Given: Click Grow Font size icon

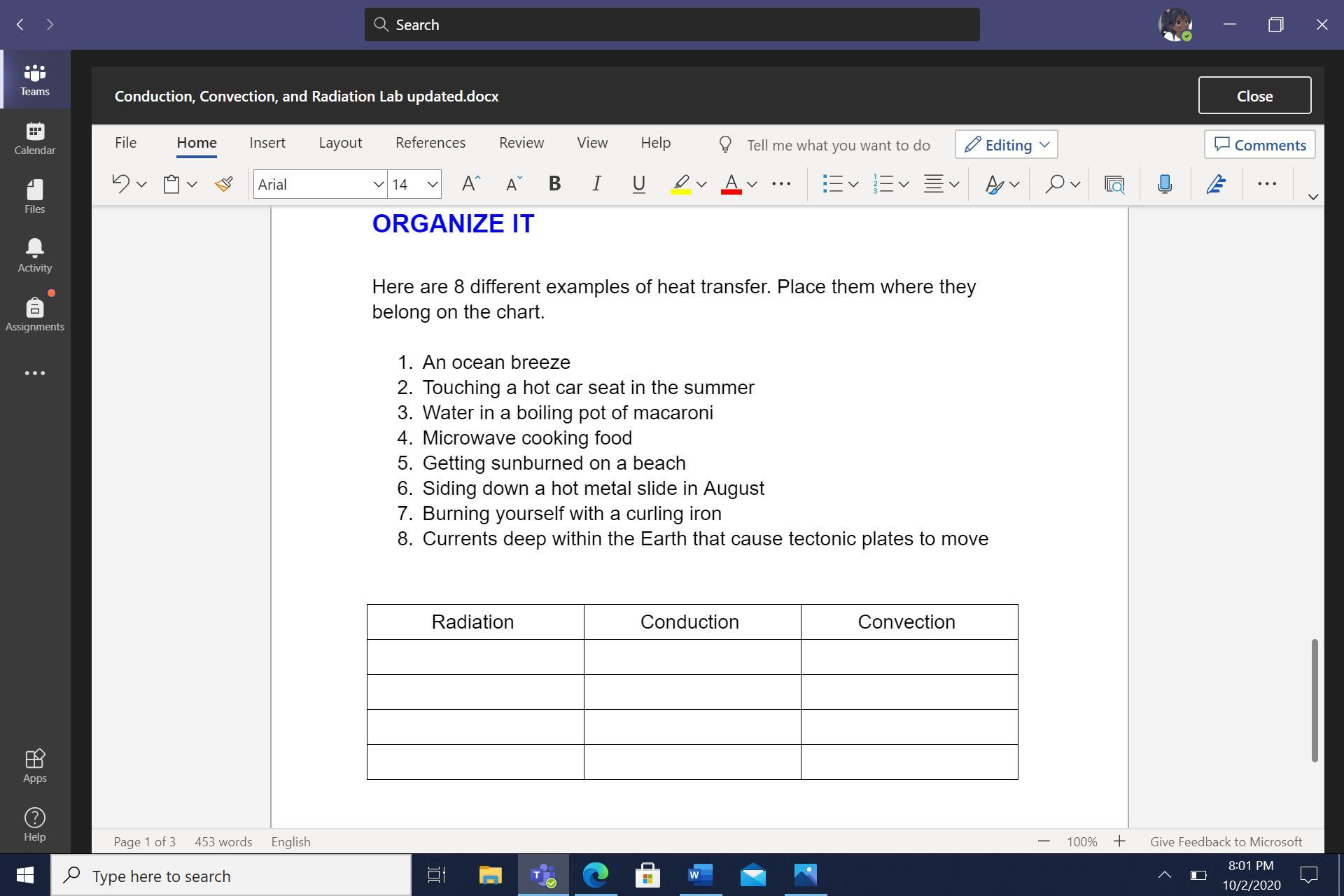Looking at the screenshot, I should click(x=471, y=184).
